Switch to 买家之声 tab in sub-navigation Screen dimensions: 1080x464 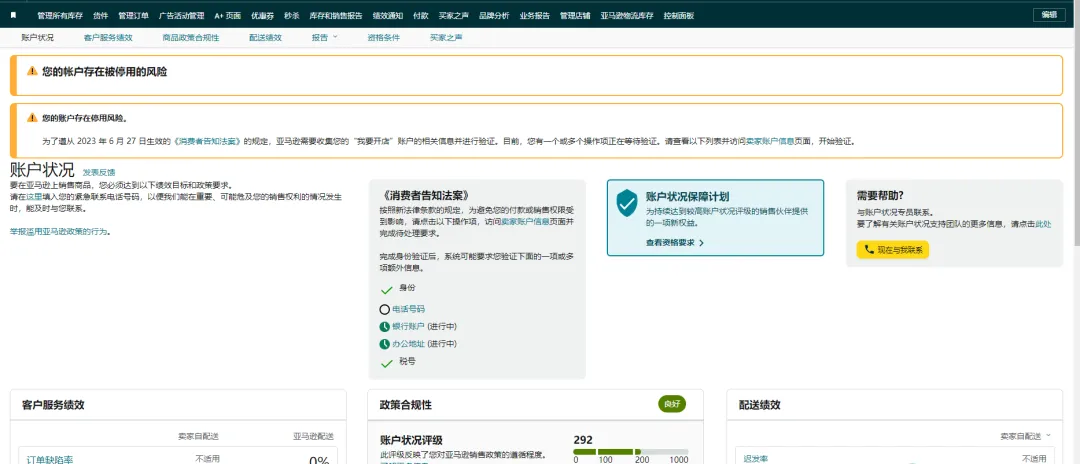(x=446, y=38)
